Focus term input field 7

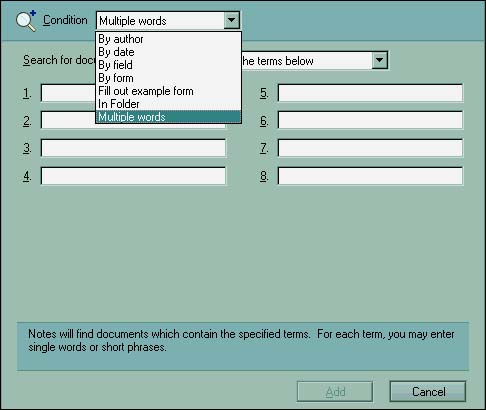[370, 148]
